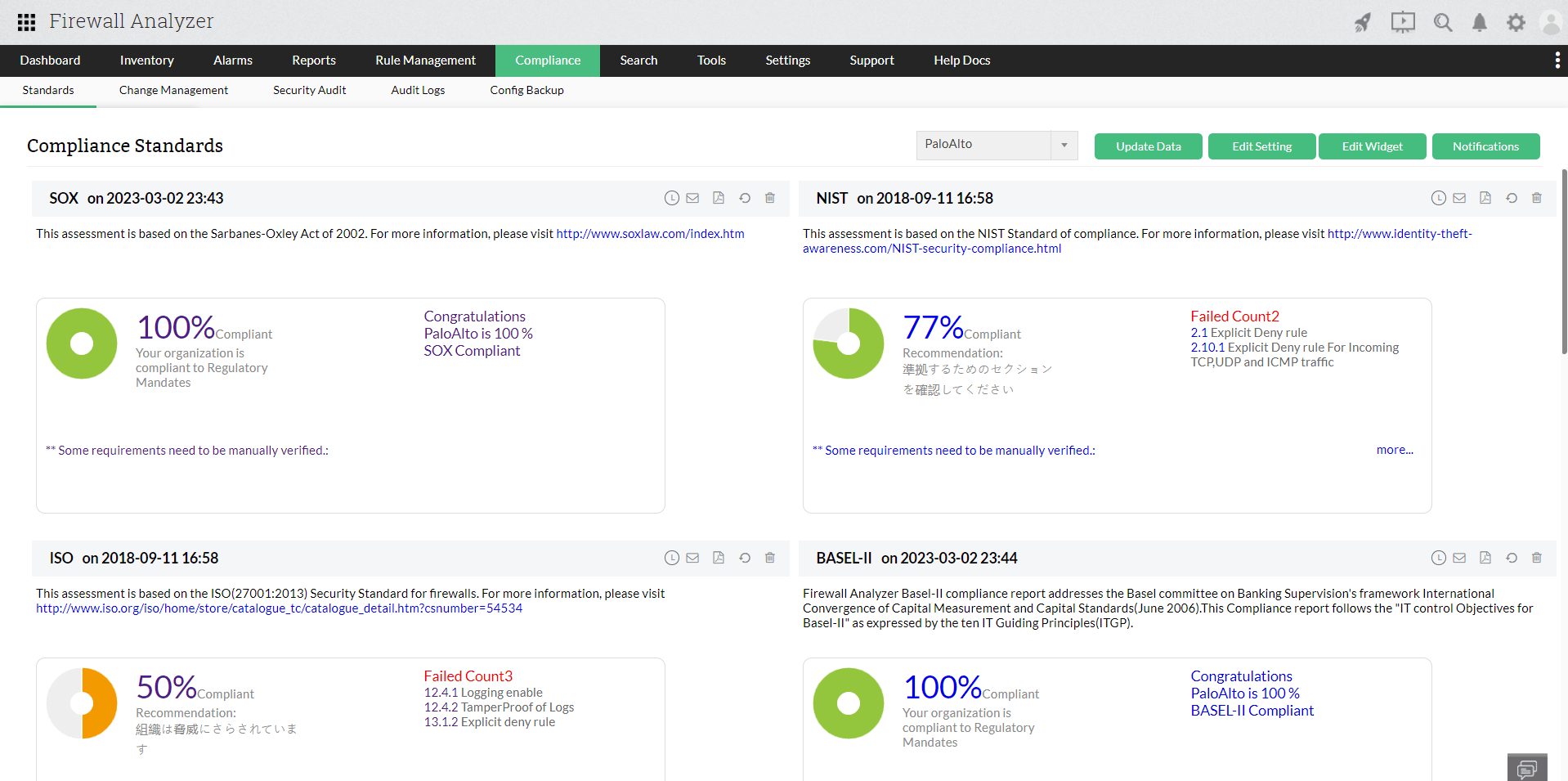Click the ISO 50% compliance donut chart
1568x781 pixels.
(82, 703)
